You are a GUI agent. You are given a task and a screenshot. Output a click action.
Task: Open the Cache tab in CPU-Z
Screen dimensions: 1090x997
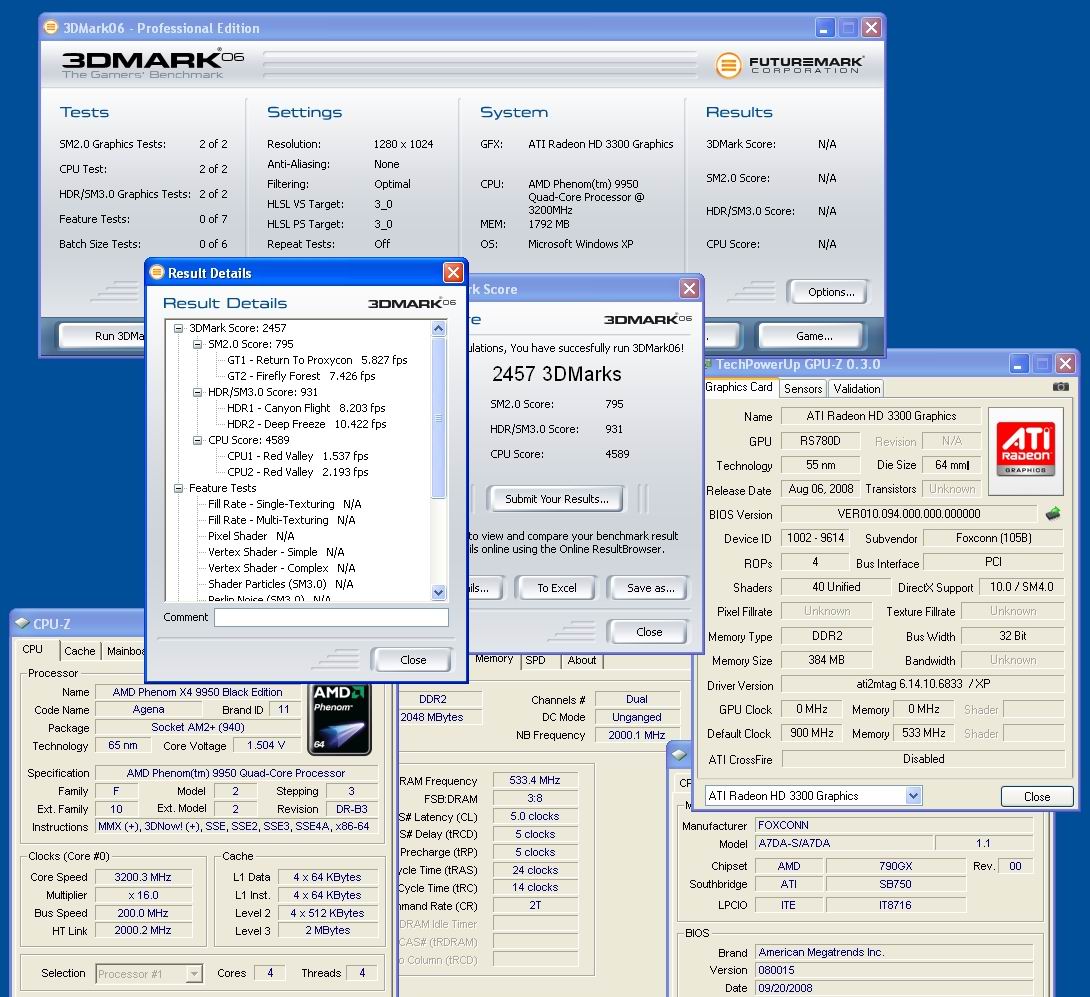click(x=80, y=651)
